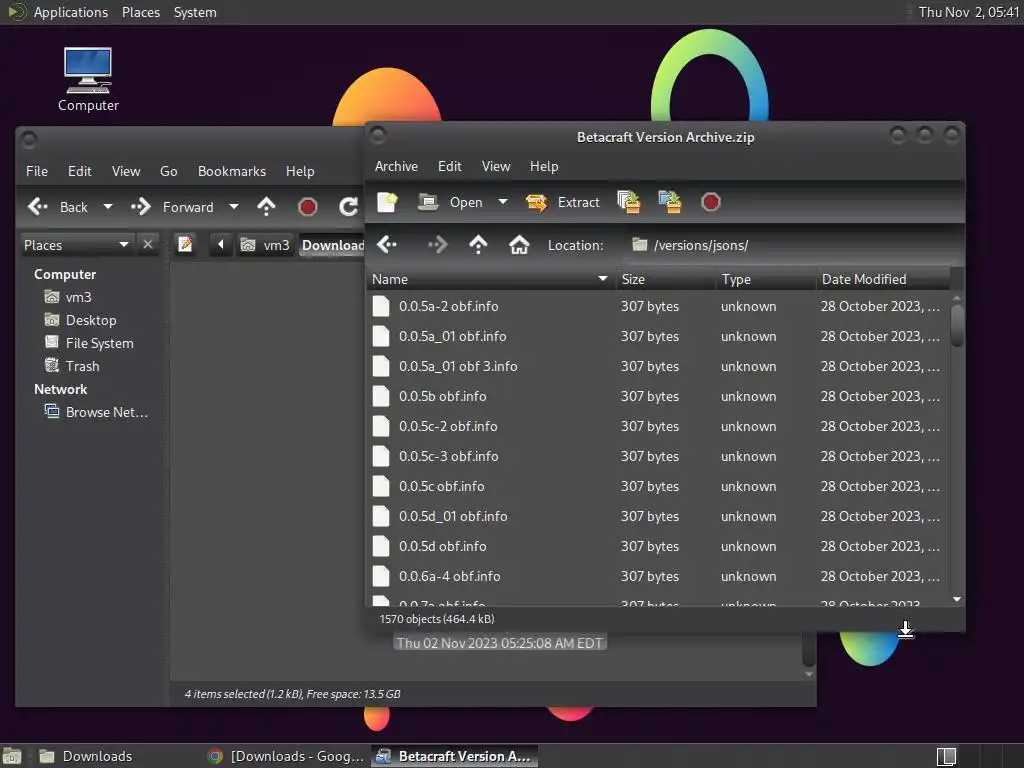This screenshot has width=1024, height=768.
Task: Open Help menu in archive manager
Action: click(544, 167)
